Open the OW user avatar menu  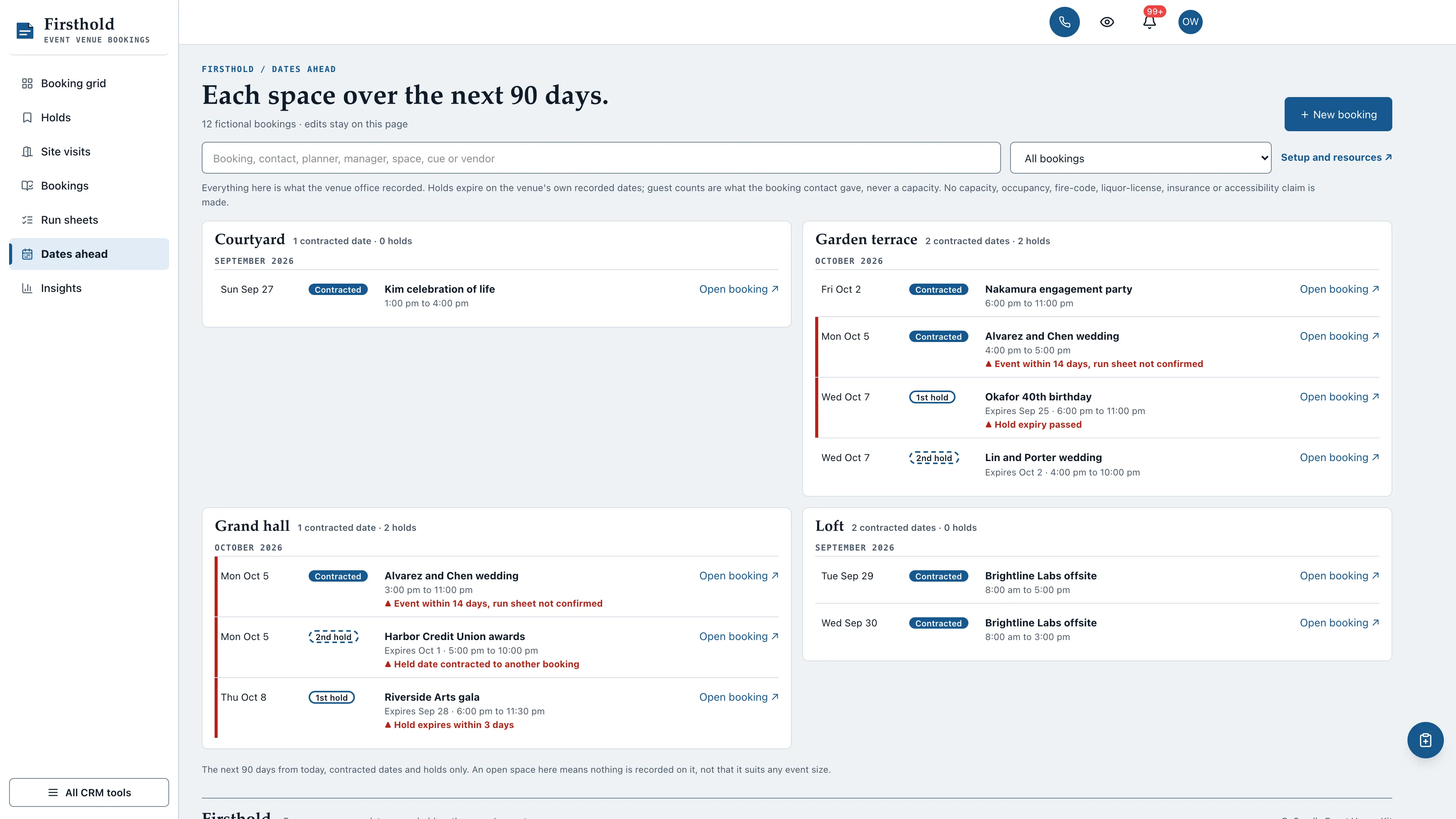click(x=1190, y=22)
